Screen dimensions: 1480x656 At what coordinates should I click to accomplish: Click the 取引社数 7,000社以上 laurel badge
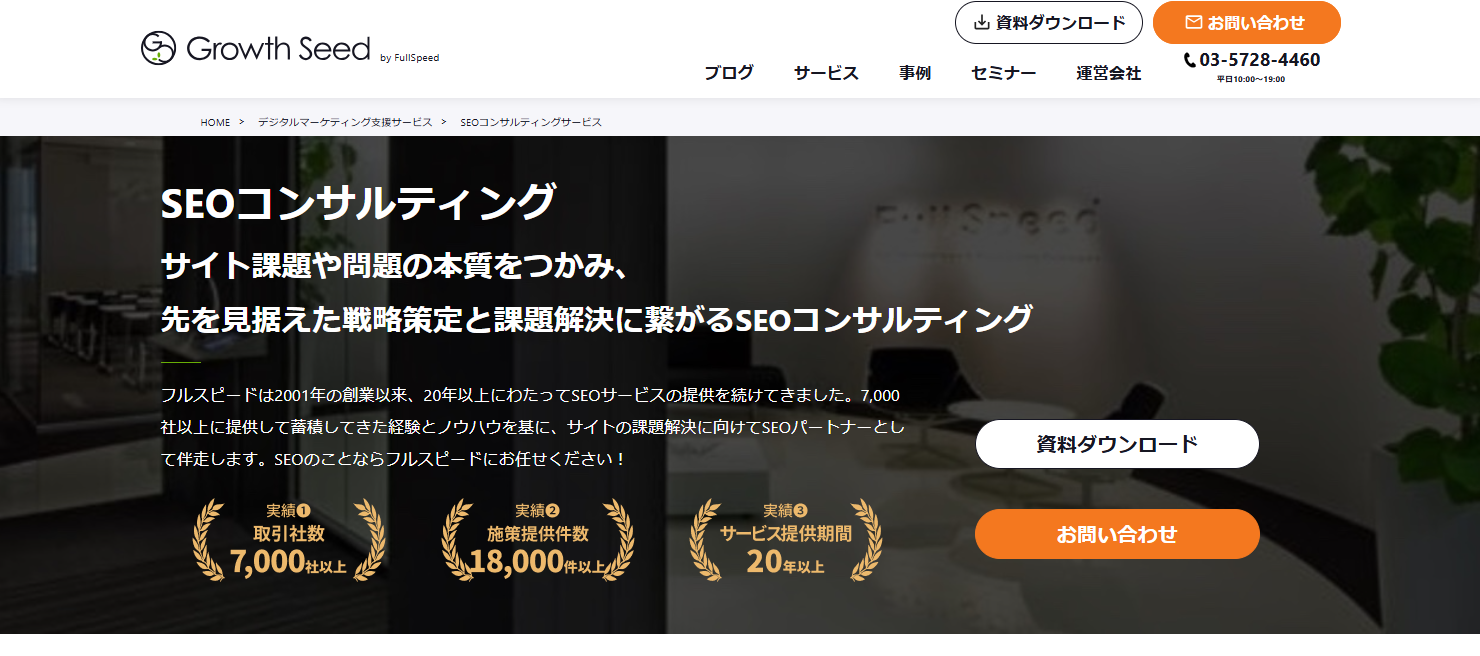click(x=289, y=540)
